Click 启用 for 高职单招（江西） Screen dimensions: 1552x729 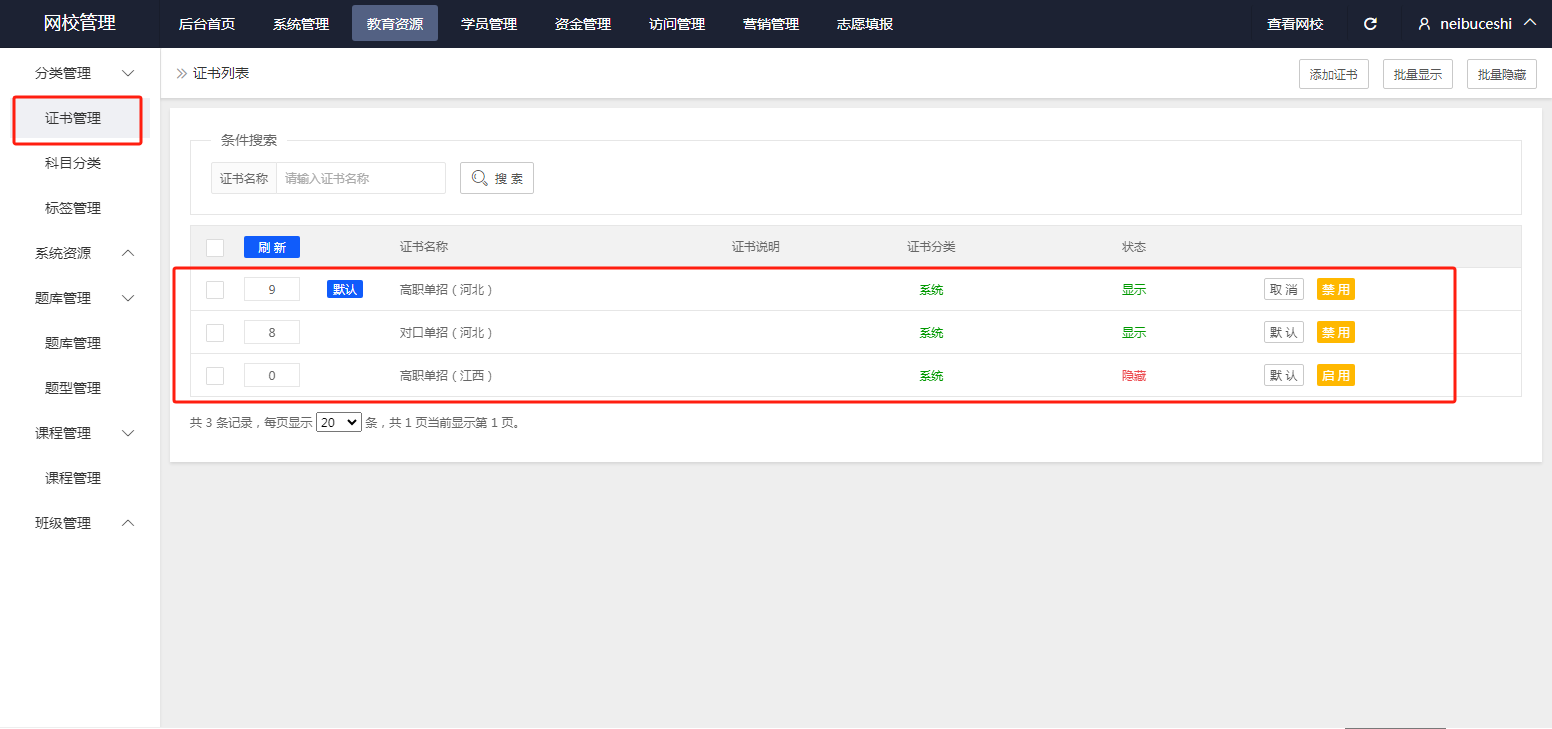[x=1336, y=375]
